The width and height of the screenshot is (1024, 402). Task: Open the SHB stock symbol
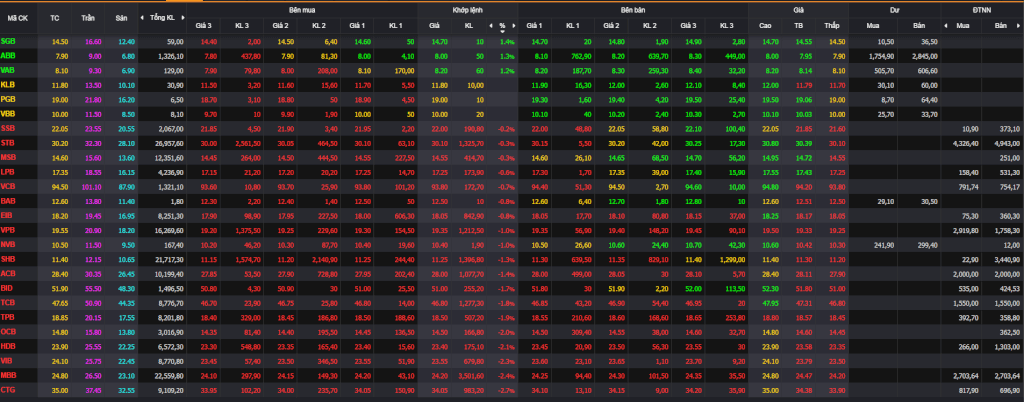(8, 260)
